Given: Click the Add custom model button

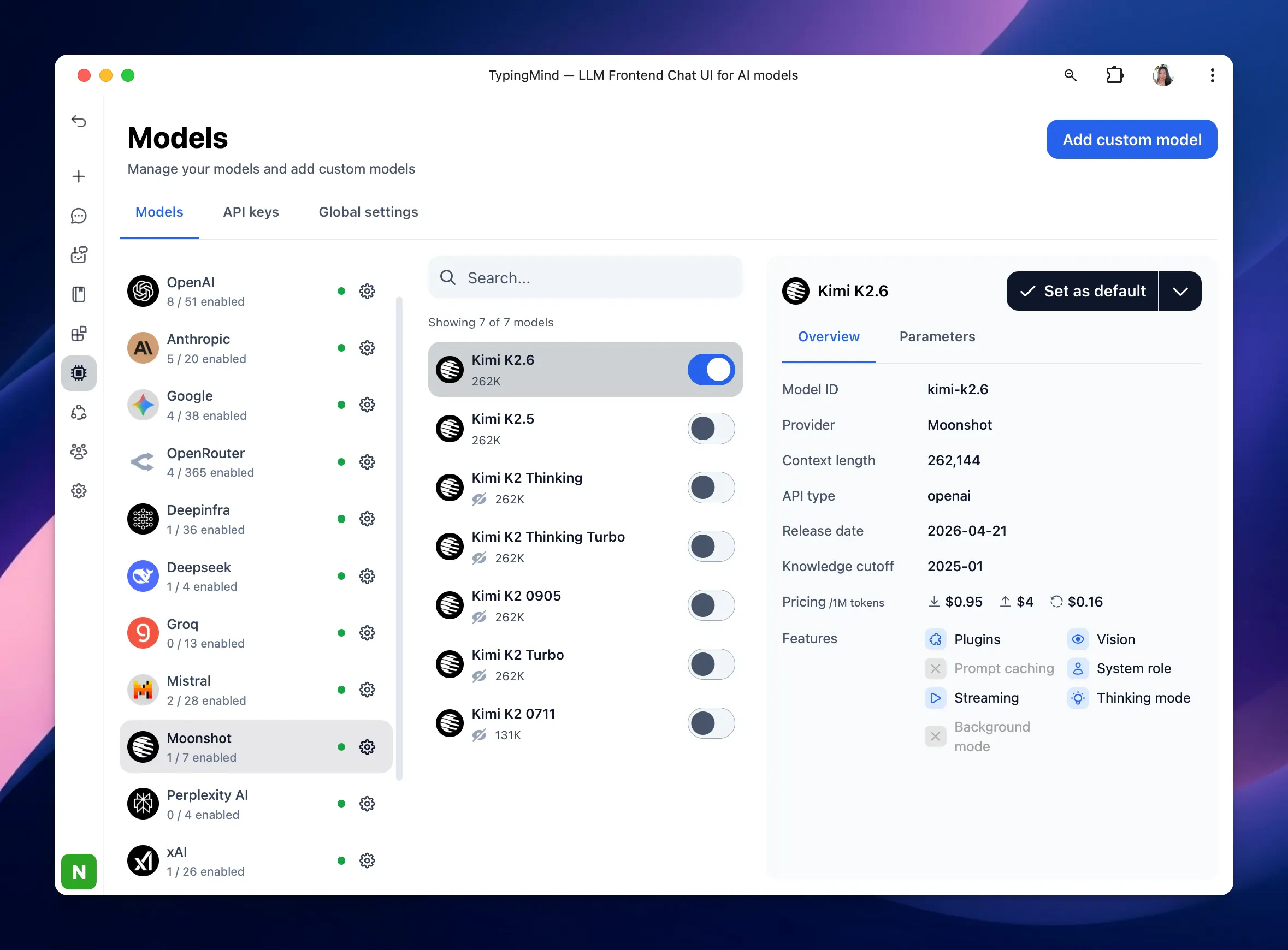Looking at the screenshot, I should pyautogui.click(x=1132, y=139).
